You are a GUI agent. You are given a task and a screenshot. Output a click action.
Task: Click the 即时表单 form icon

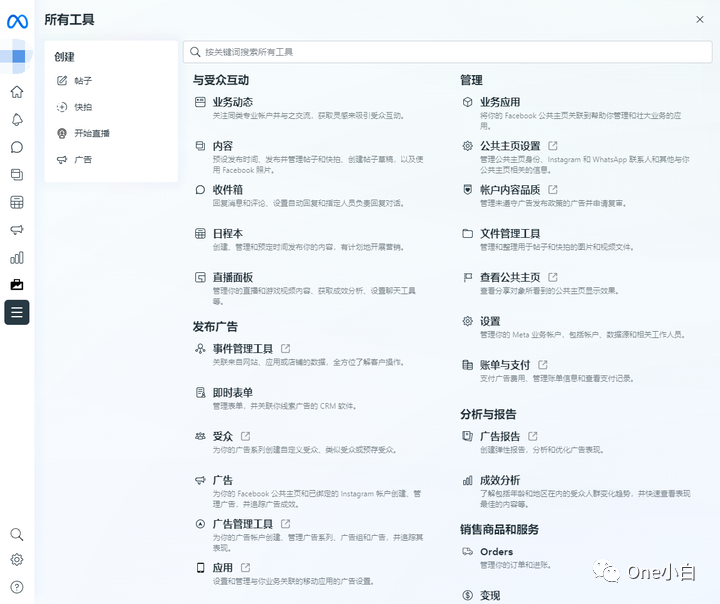(x=200, y=393)
